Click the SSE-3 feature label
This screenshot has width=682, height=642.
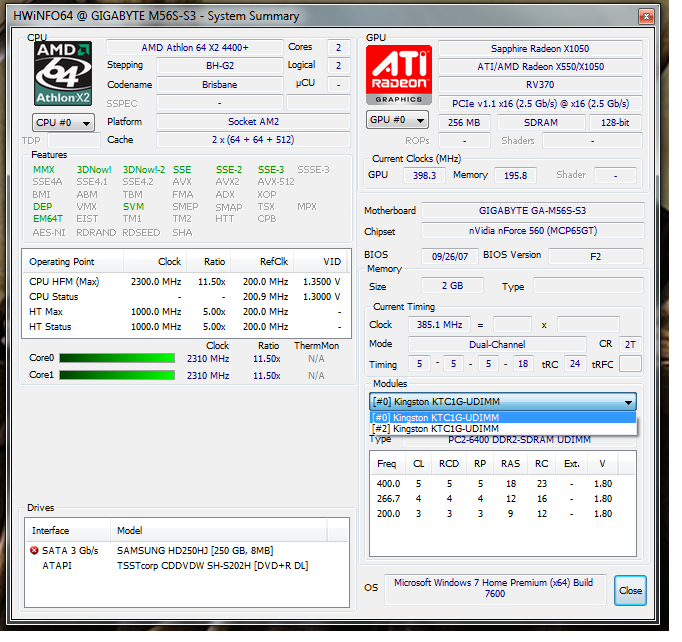pos(271,170)
